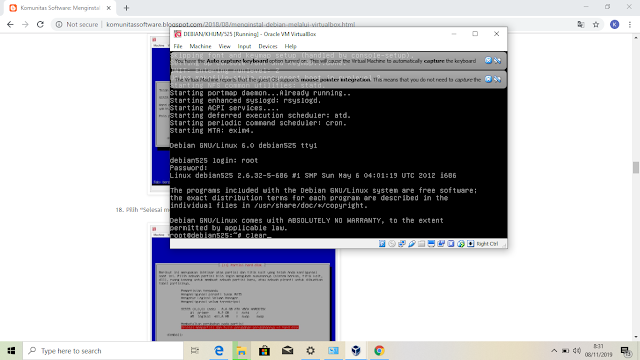Click the network adapters indicator in VirtualBox status bar
Image resolution: width=640 pixels, height=360 pixels.
tap(402, 244)
